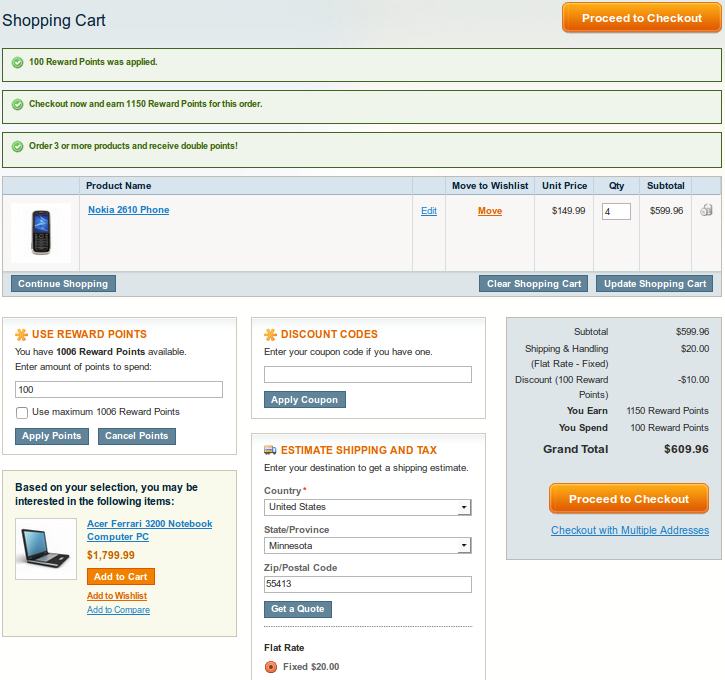Viewport: 725px width, 680px height.
Task: Click the Acer Ferrari notebook product image
Action: [47, 549]
